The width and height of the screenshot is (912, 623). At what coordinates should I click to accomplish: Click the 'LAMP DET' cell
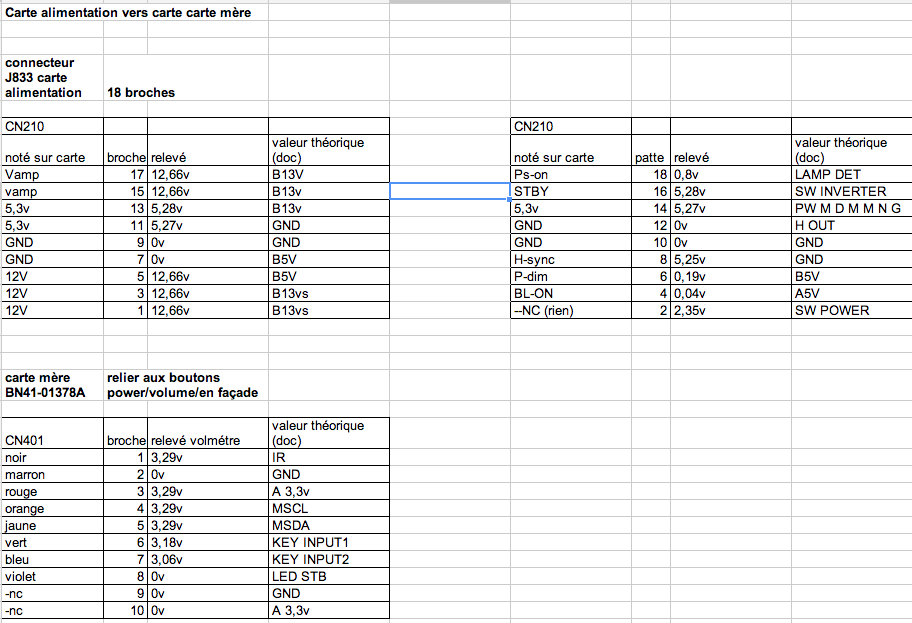[x=852, y=175]
